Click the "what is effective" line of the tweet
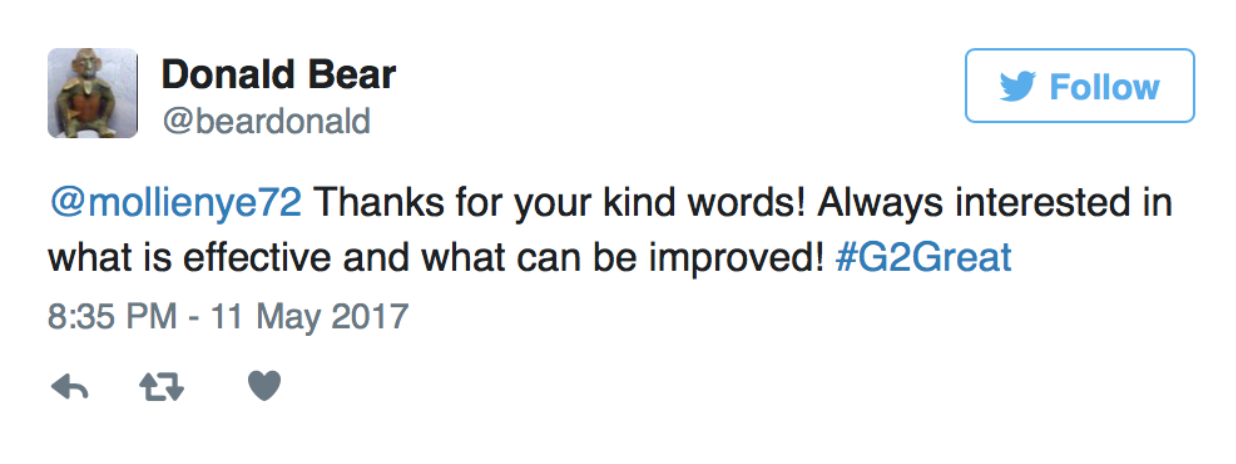 click(192, 259)
